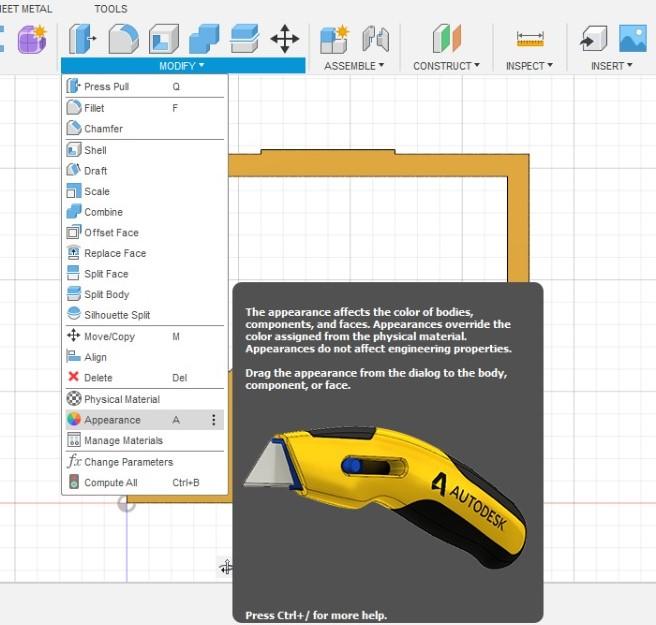Click the Measure ruler toolbar icon
This screenshot has width=656, height=625.
[530, 39]
